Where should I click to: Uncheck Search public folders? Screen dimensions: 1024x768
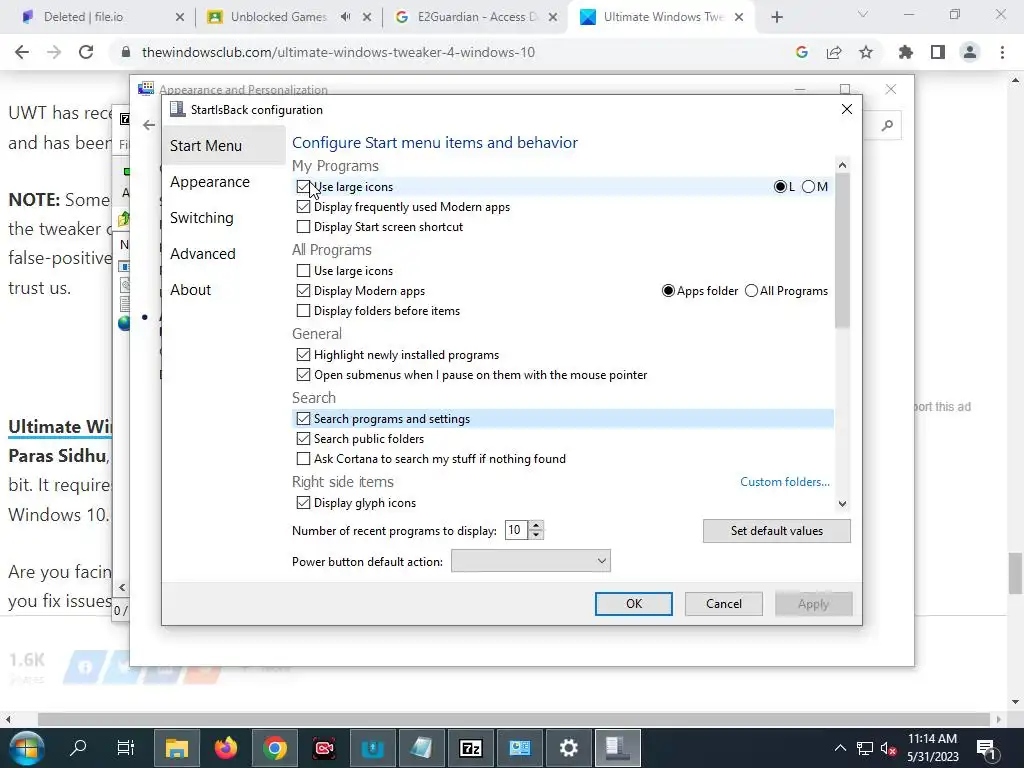[303, 439]
